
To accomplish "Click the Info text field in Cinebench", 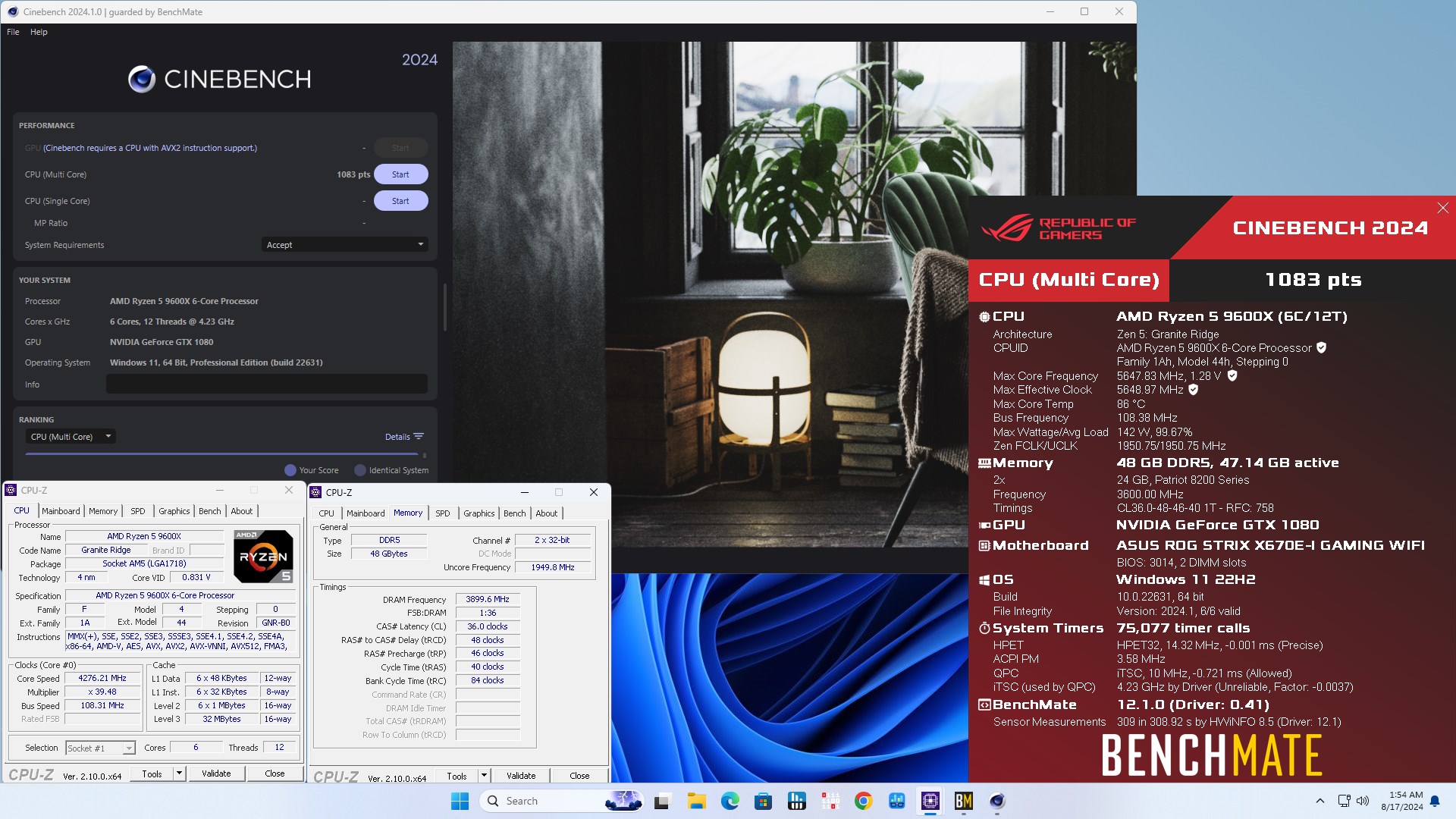I will 267,384.
